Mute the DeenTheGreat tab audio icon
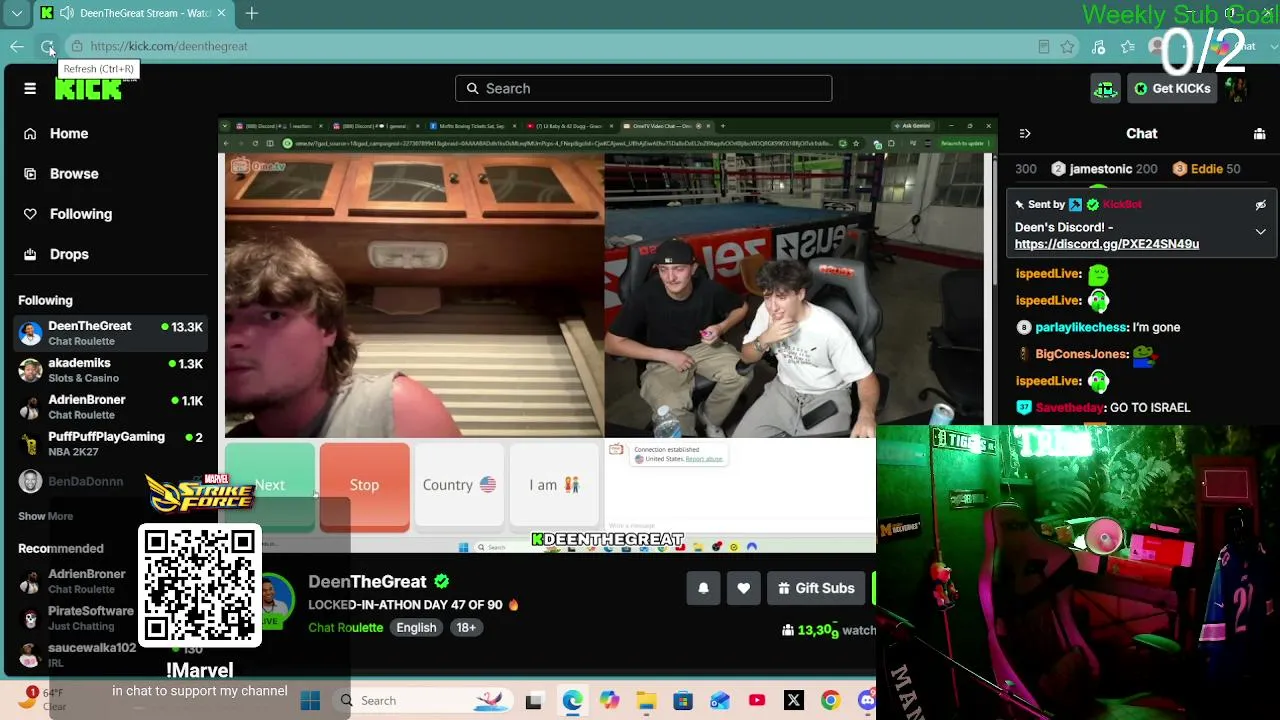Screen dimensions: 1280x720 tap(66, 13)
